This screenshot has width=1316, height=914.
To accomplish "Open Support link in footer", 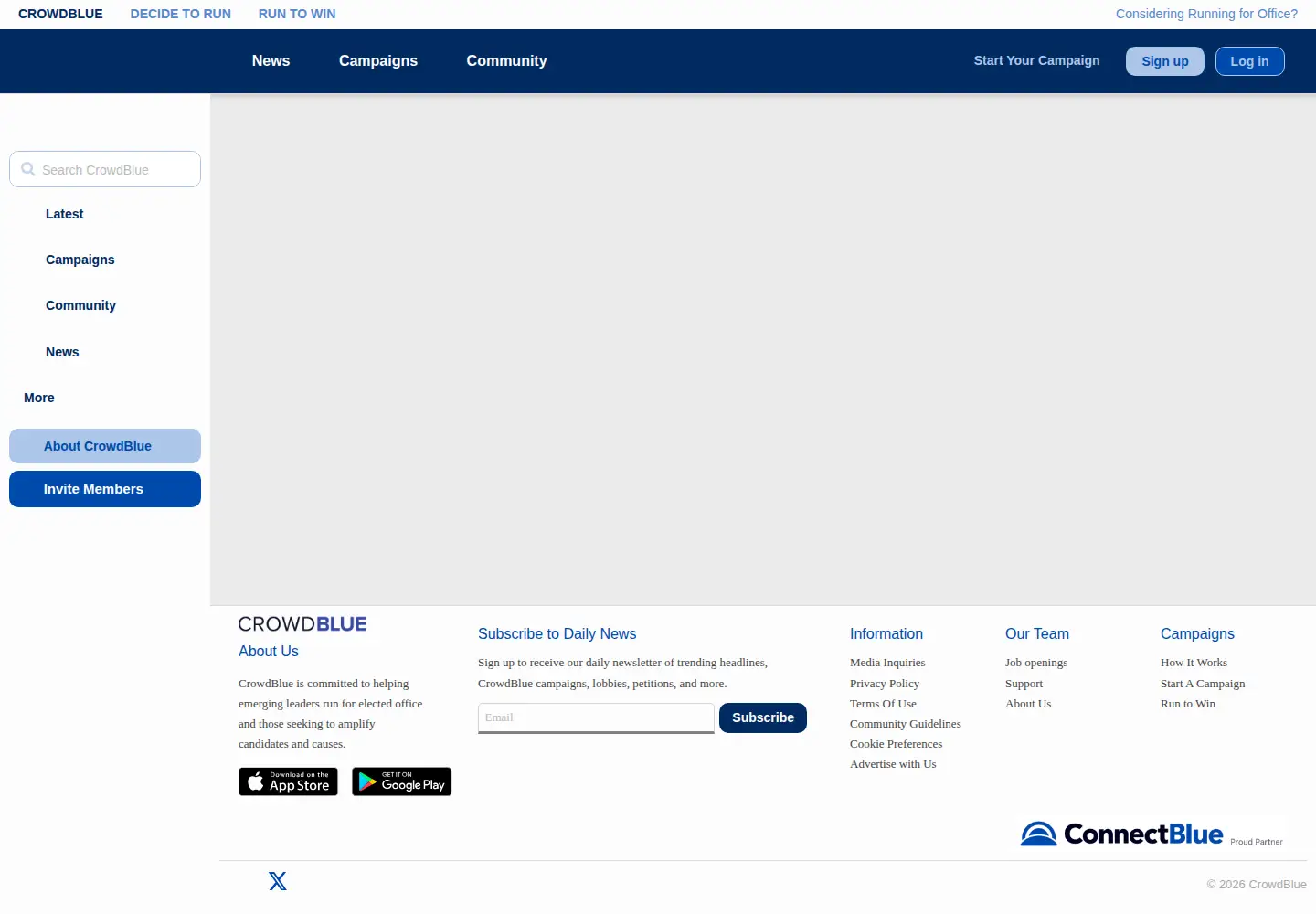I will [1024, 684].
